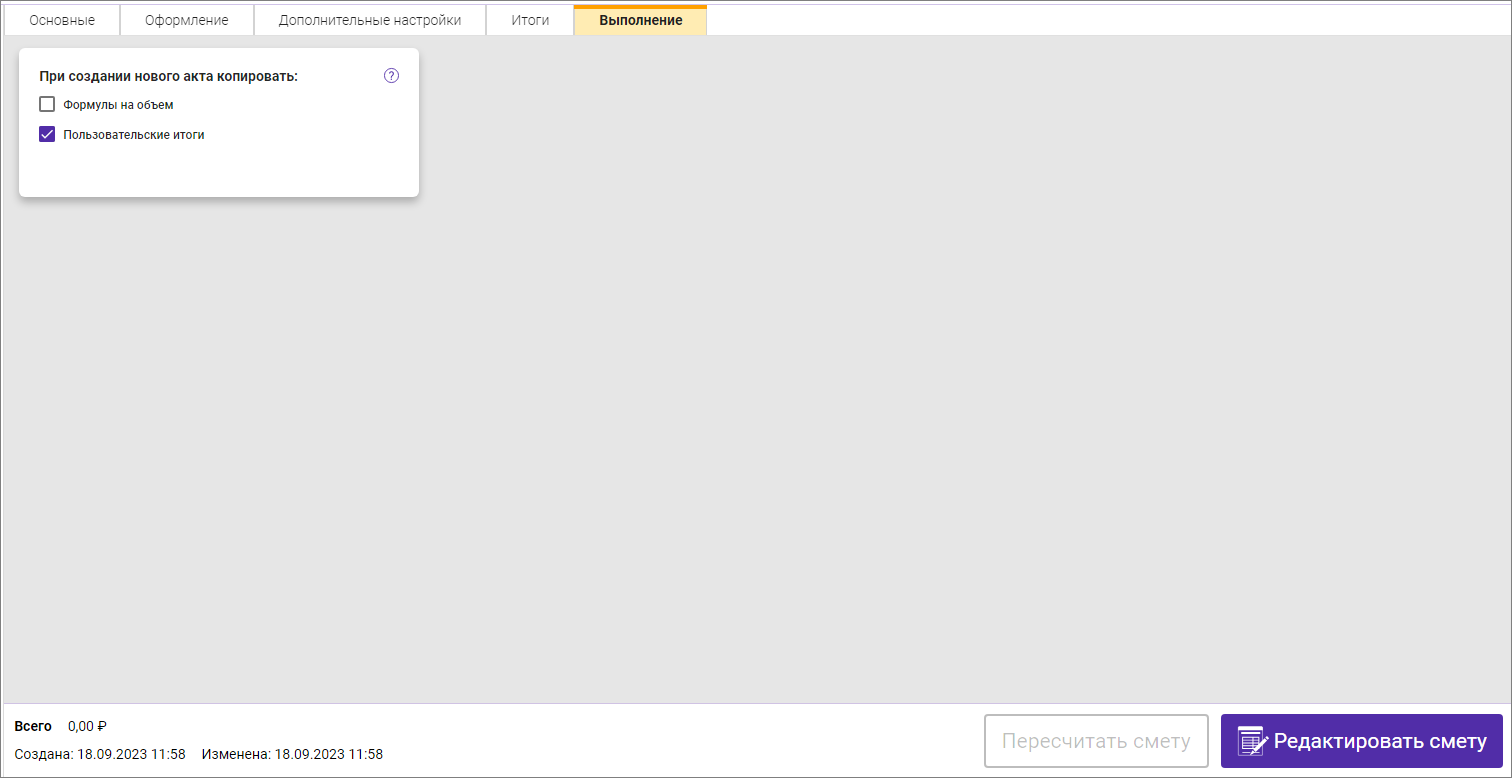Image resolution: width=1512 pixels, height=778 pixels.
Task: Click the Всего label in the footer
Action: [x=33, y=726]
